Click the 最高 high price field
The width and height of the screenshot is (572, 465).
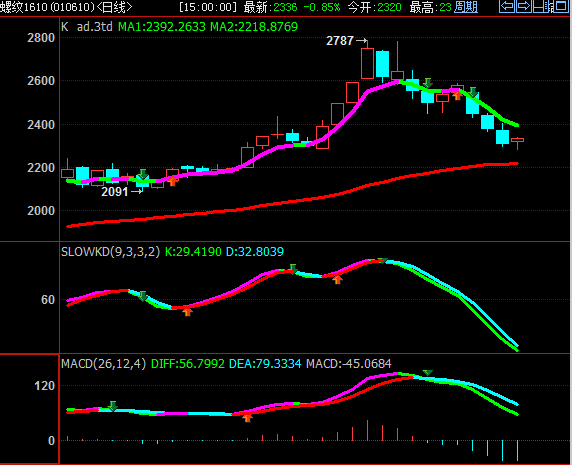pyautogui.click(x=430, y=7)
